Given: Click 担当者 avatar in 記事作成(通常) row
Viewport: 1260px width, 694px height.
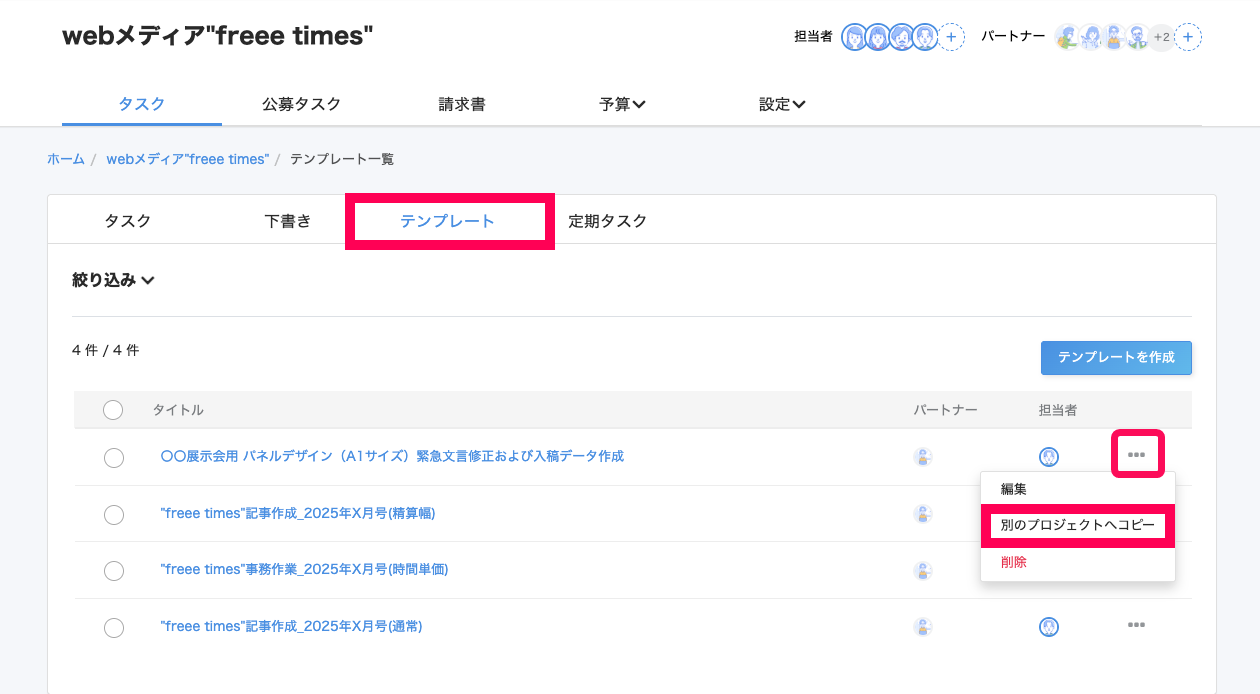Looking at the screenshot, I should 1049,627.
